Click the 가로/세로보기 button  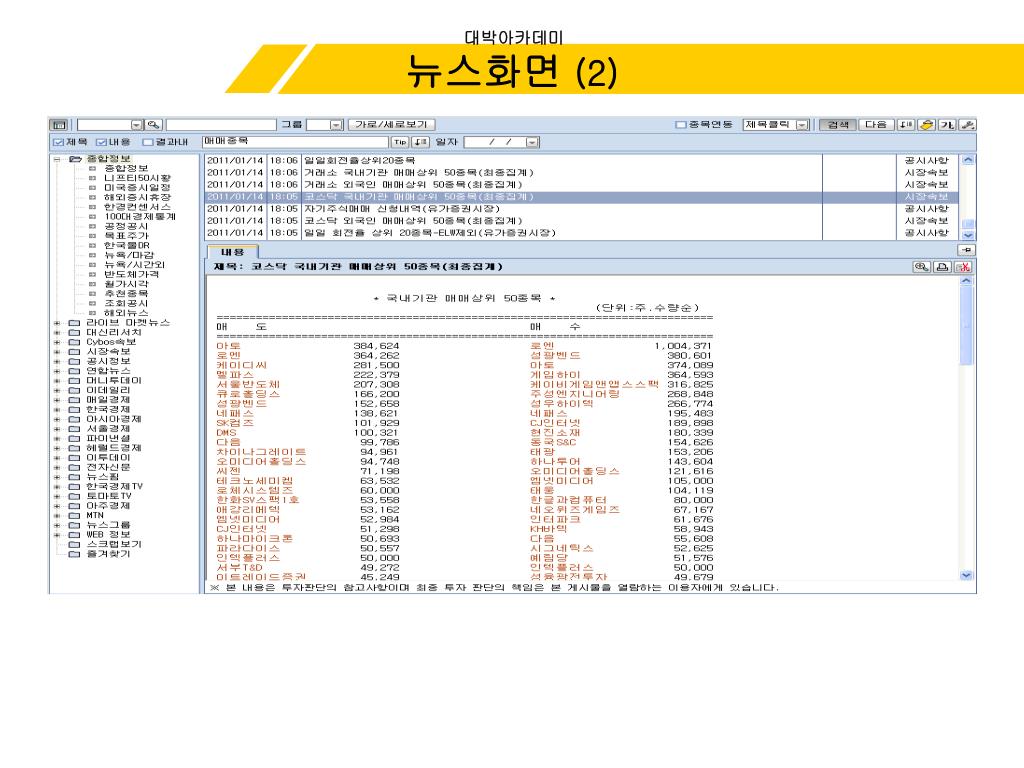point(391,125)
